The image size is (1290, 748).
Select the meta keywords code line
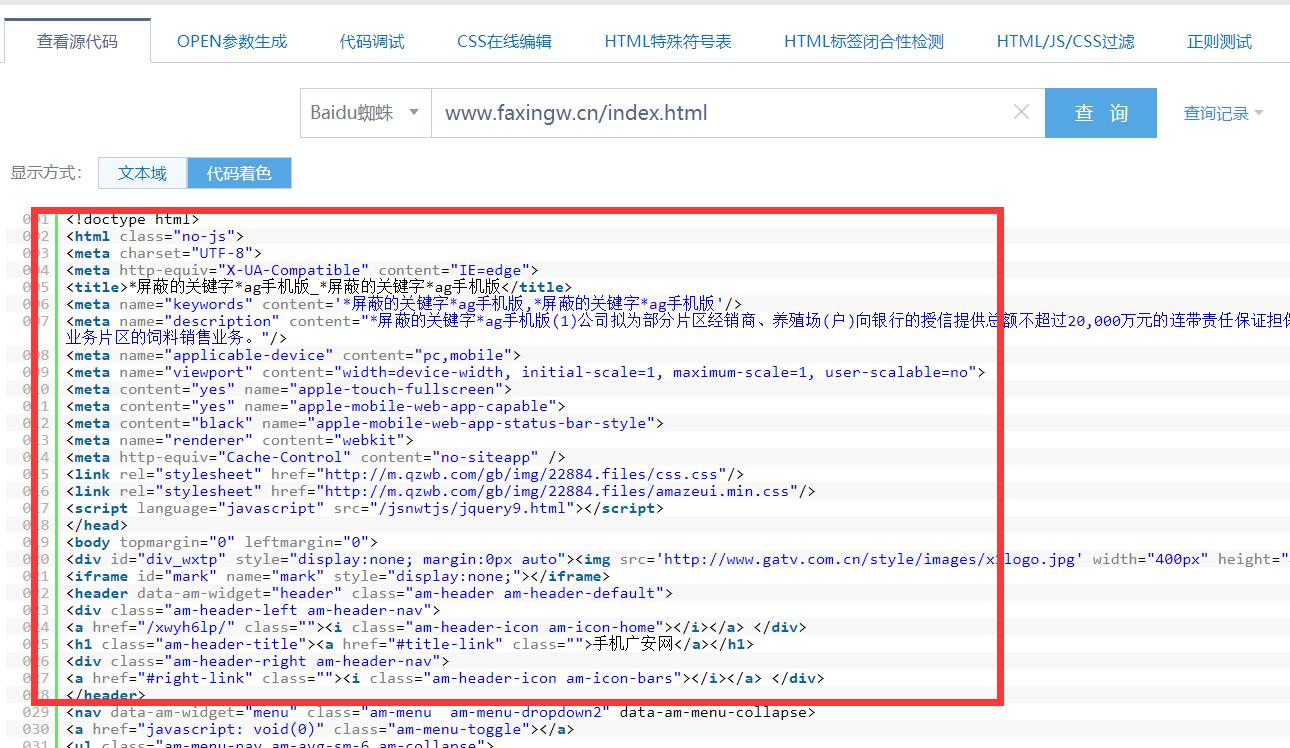pos(404,304)
